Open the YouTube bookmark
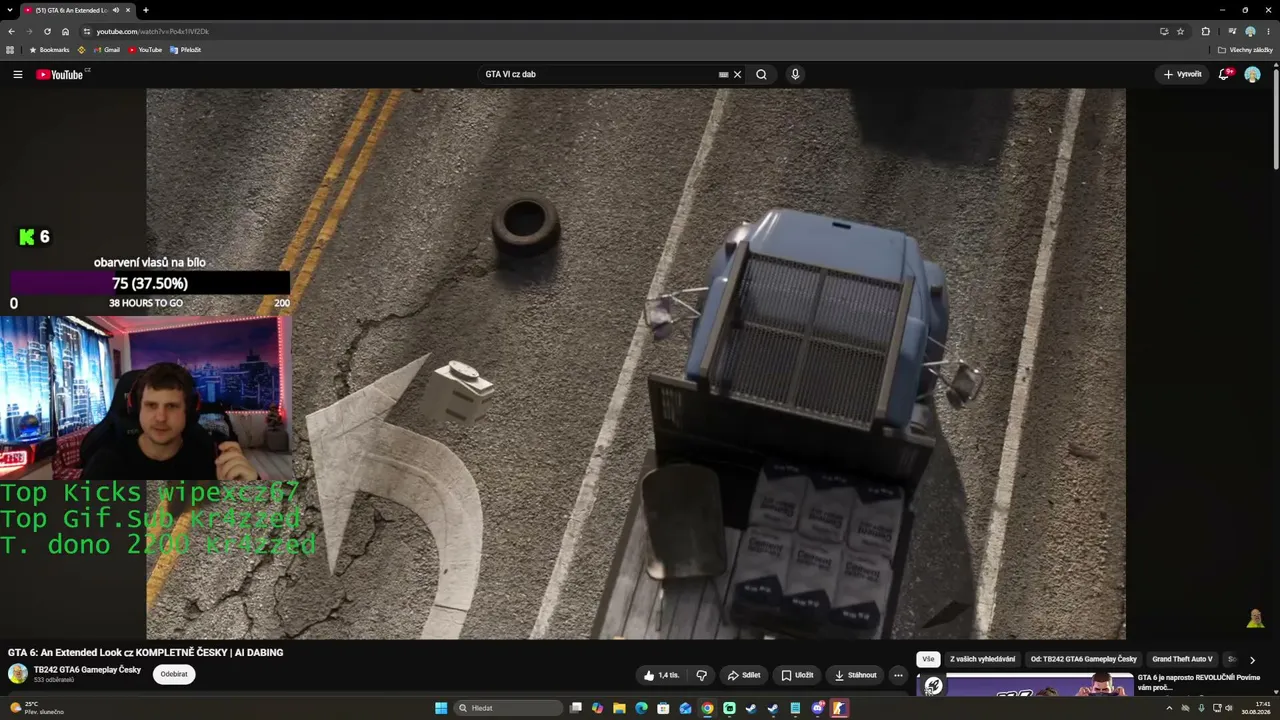Image resolution: width=1280 pixels, height=720 pixels. pos(145,50)
